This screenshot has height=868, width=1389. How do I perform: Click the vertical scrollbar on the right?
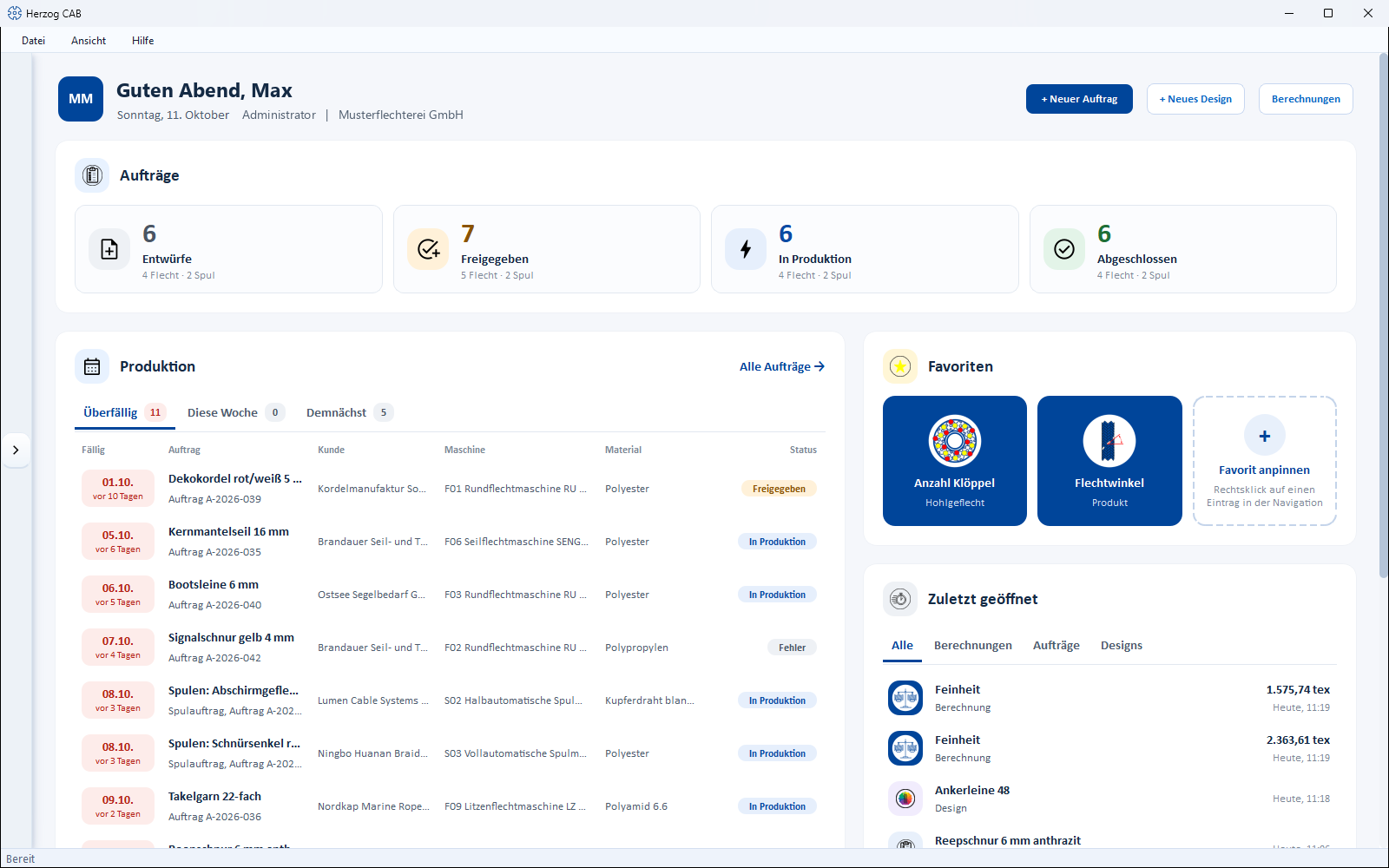point(1383,316)
